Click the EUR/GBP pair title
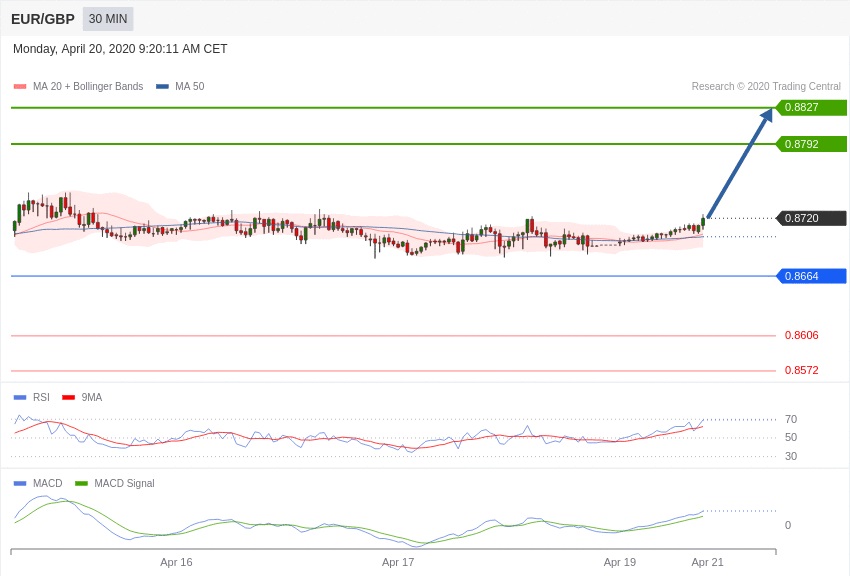Screen dimensions: 850x576 (x=43, y=19)
